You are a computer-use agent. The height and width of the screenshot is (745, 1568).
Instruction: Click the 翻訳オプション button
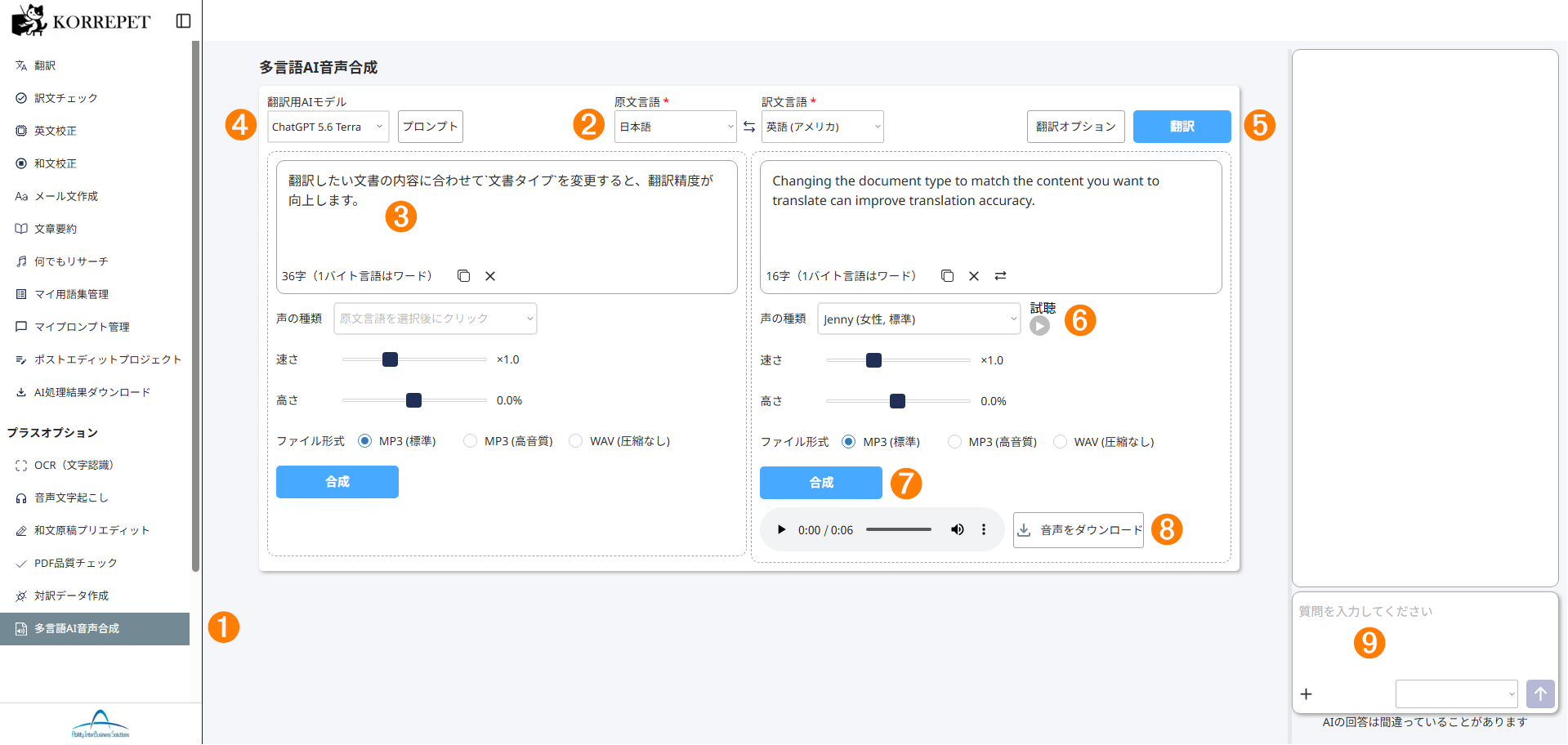pyautogui.click(x=1076, y=127)
